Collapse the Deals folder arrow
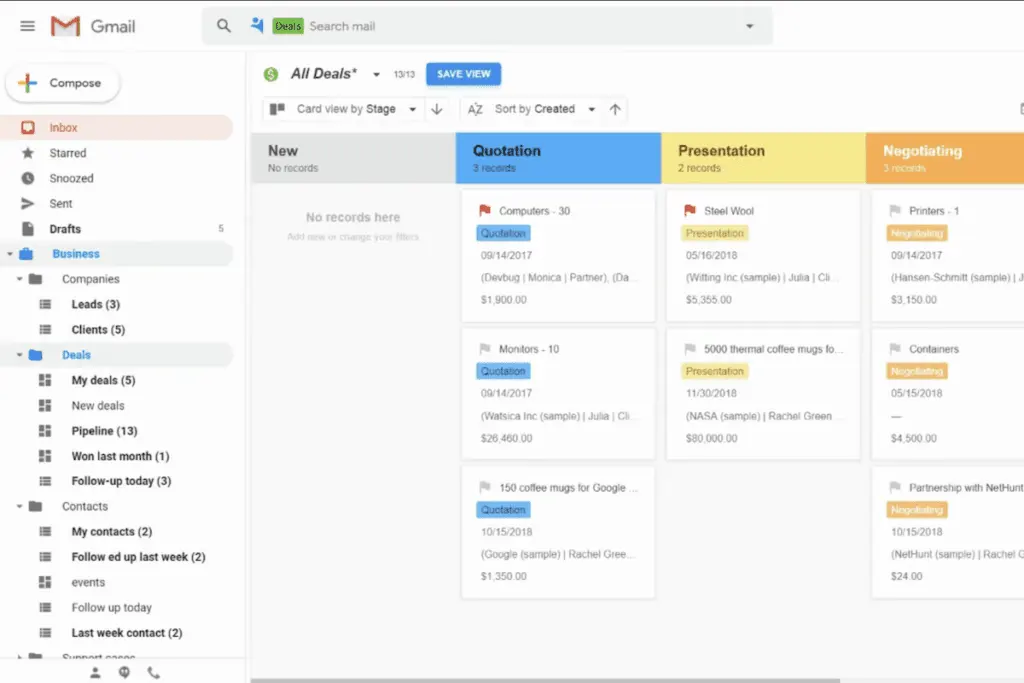Screen dimensions: 1024x683 tap(20, 355)
